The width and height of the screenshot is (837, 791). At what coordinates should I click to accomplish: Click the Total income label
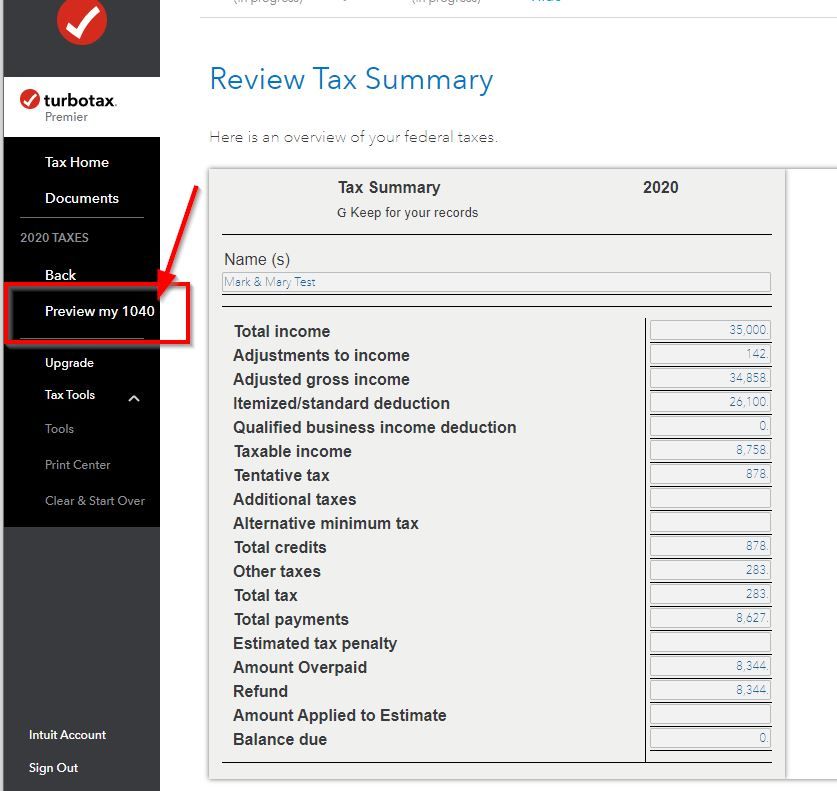282,331
